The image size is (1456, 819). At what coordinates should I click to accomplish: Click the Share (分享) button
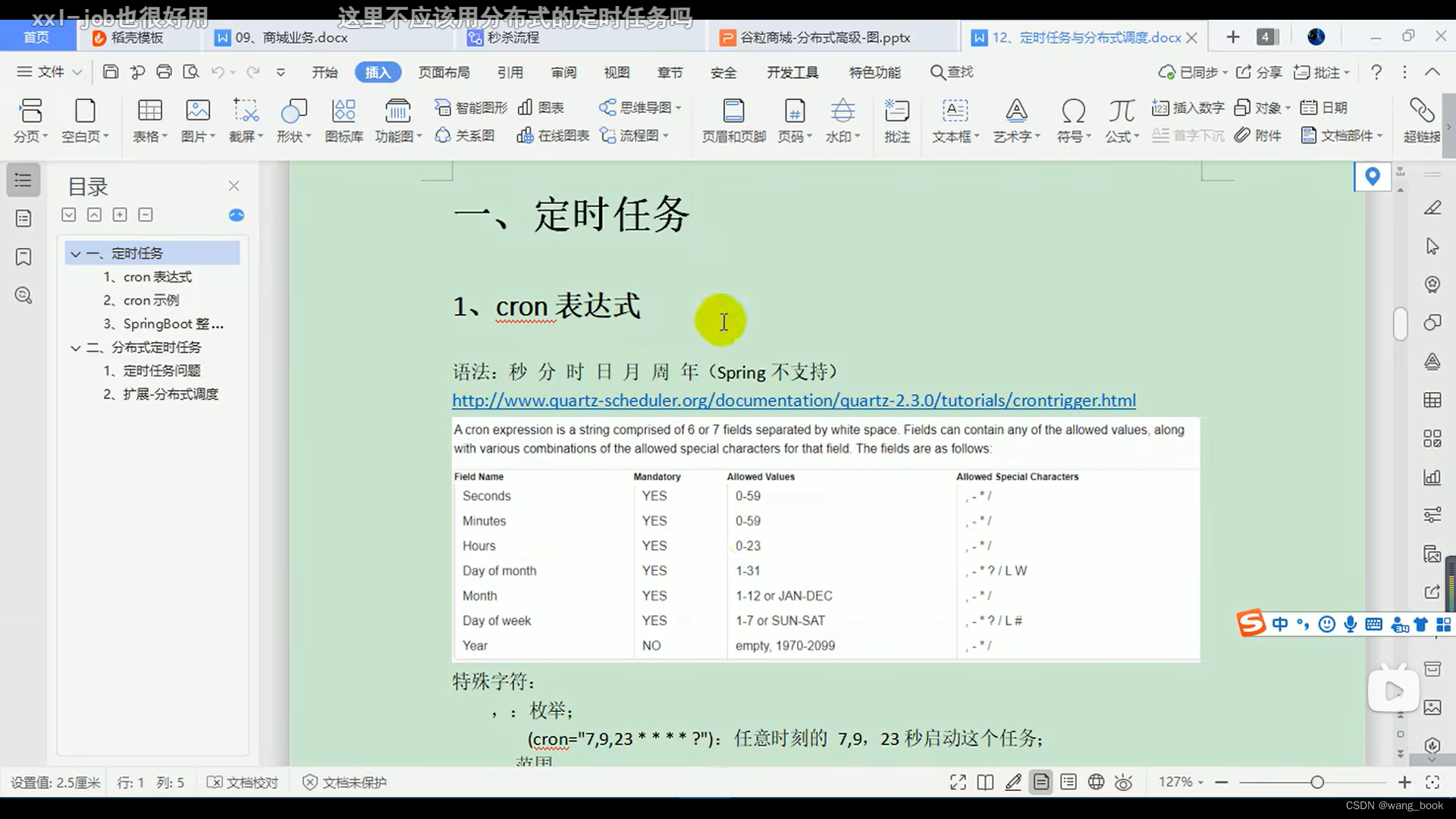pyautogui.click(x=1259, y=73)
